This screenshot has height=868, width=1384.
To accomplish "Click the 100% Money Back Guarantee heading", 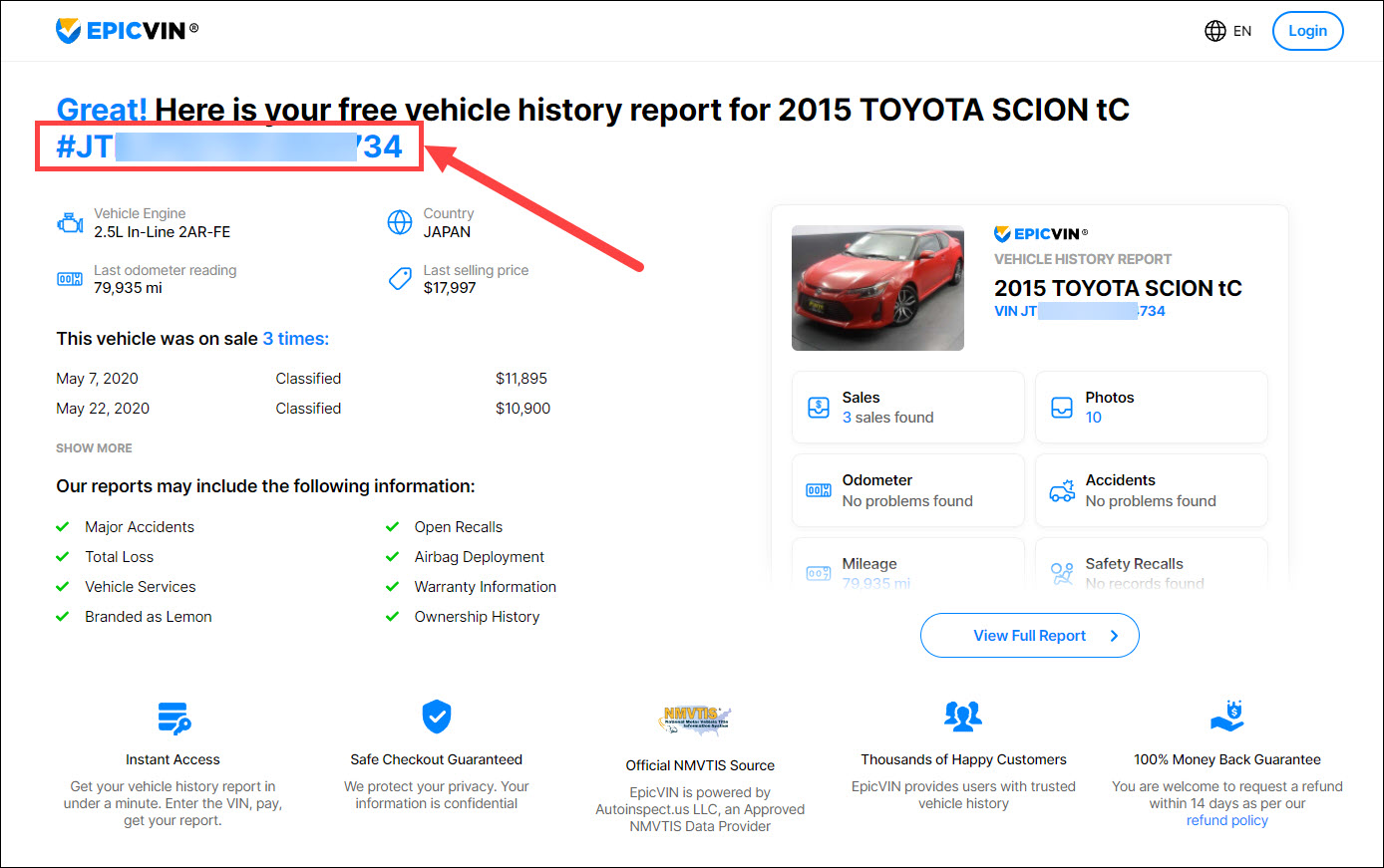I will [1227, 759].
